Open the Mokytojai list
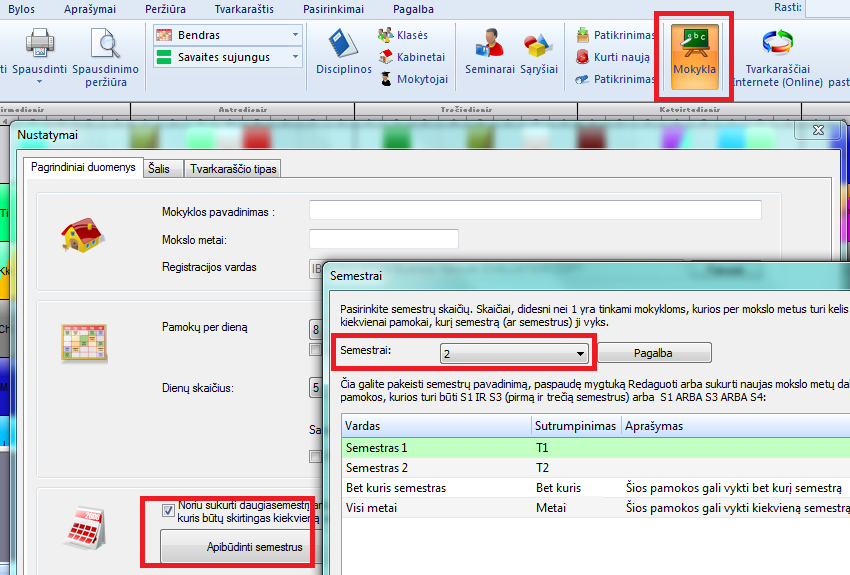 pos(412,79)
